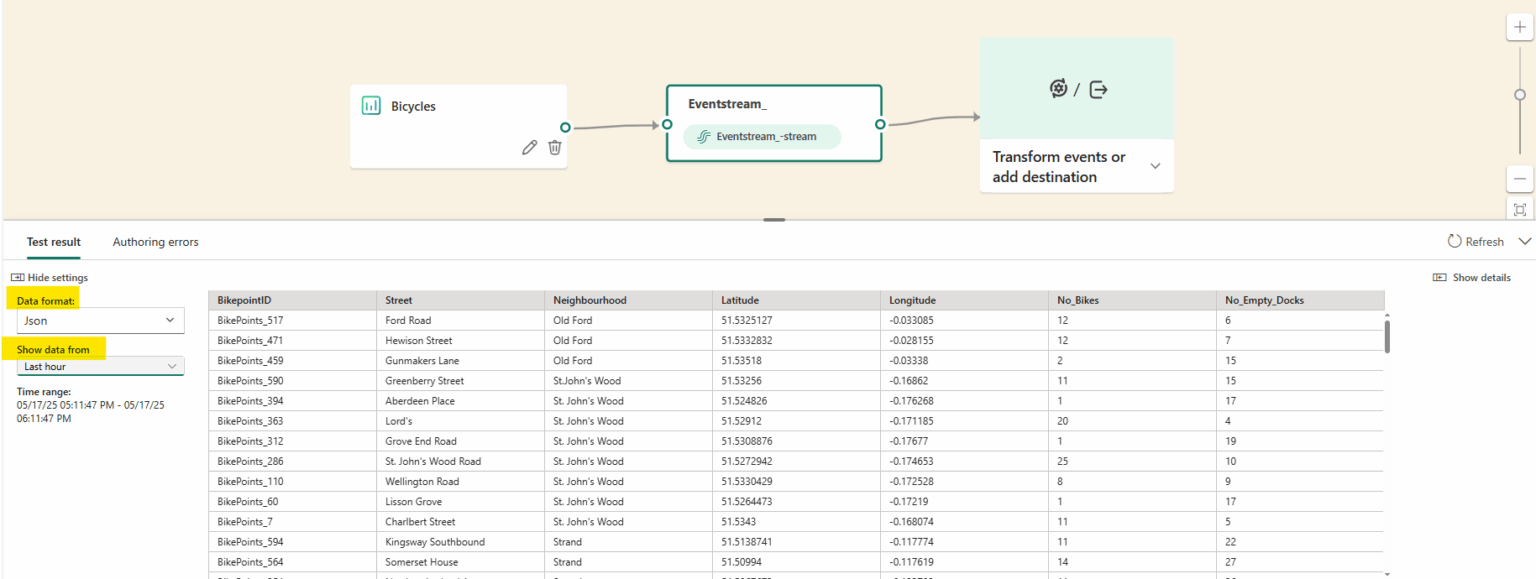
Task: Click the Refresh button
Action: [1476, 241]
